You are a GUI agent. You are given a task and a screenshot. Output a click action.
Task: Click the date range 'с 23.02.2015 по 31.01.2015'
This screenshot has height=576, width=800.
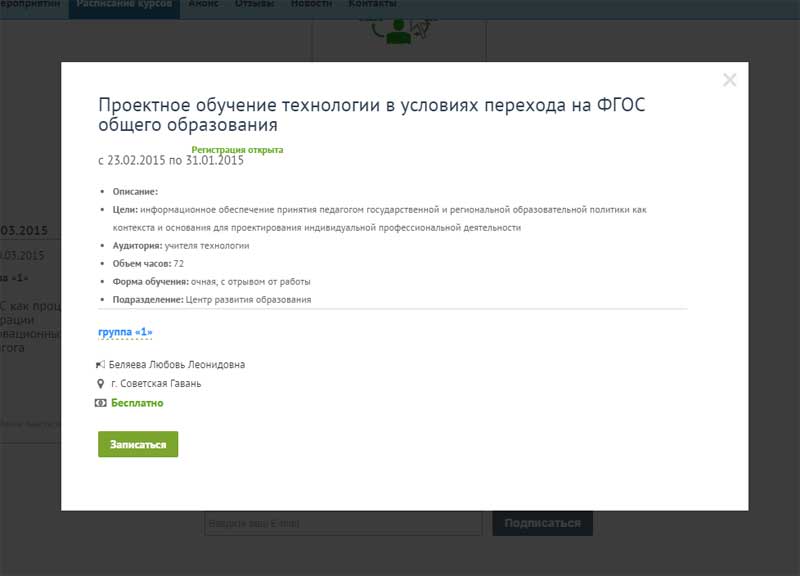171,161
